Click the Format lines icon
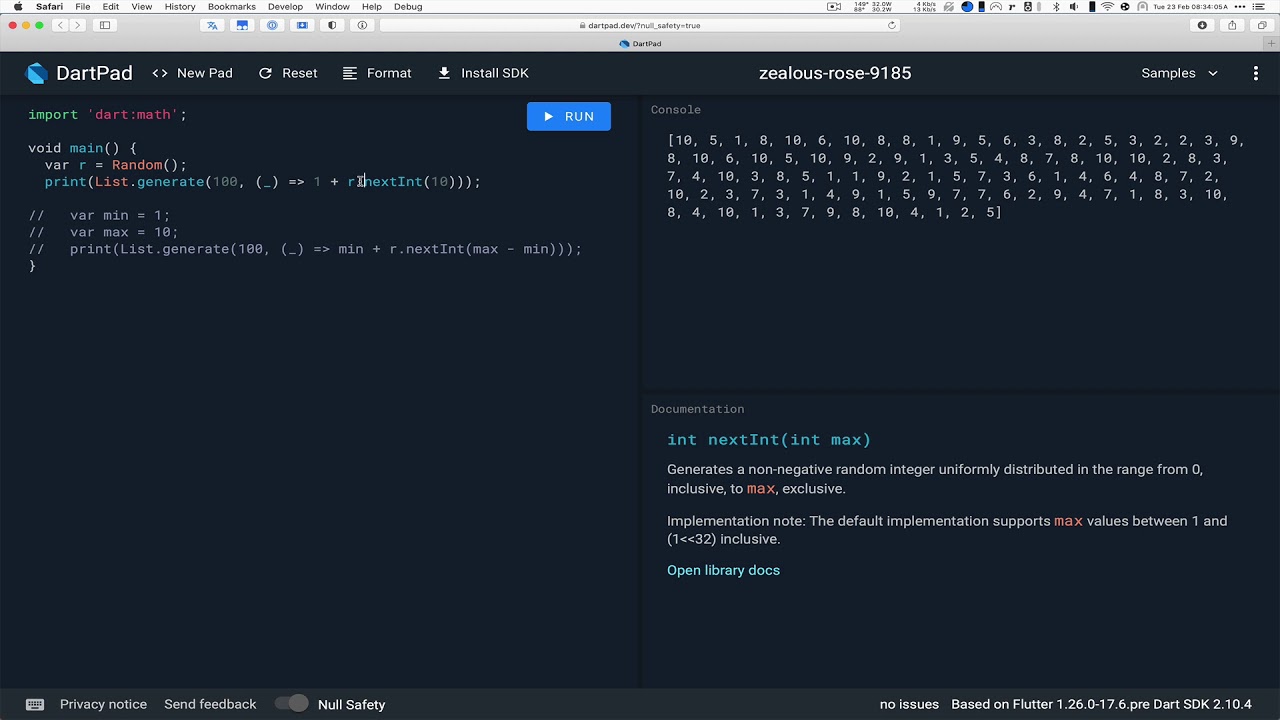The height and width of the screenshot is (720, 1280). coord(350,73)
